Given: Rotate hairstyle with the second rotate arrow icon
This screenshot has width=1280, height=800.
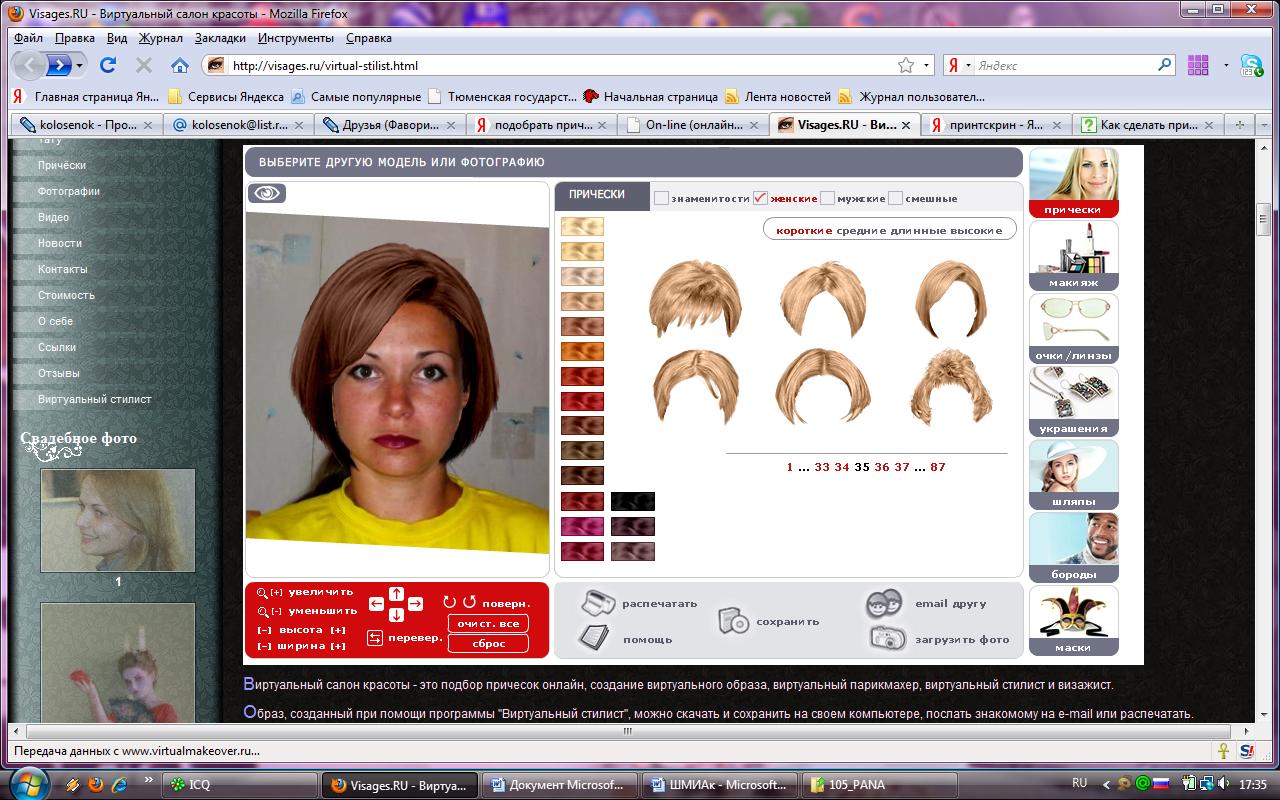Looking at the screenshot, I should tap(468, 602).
